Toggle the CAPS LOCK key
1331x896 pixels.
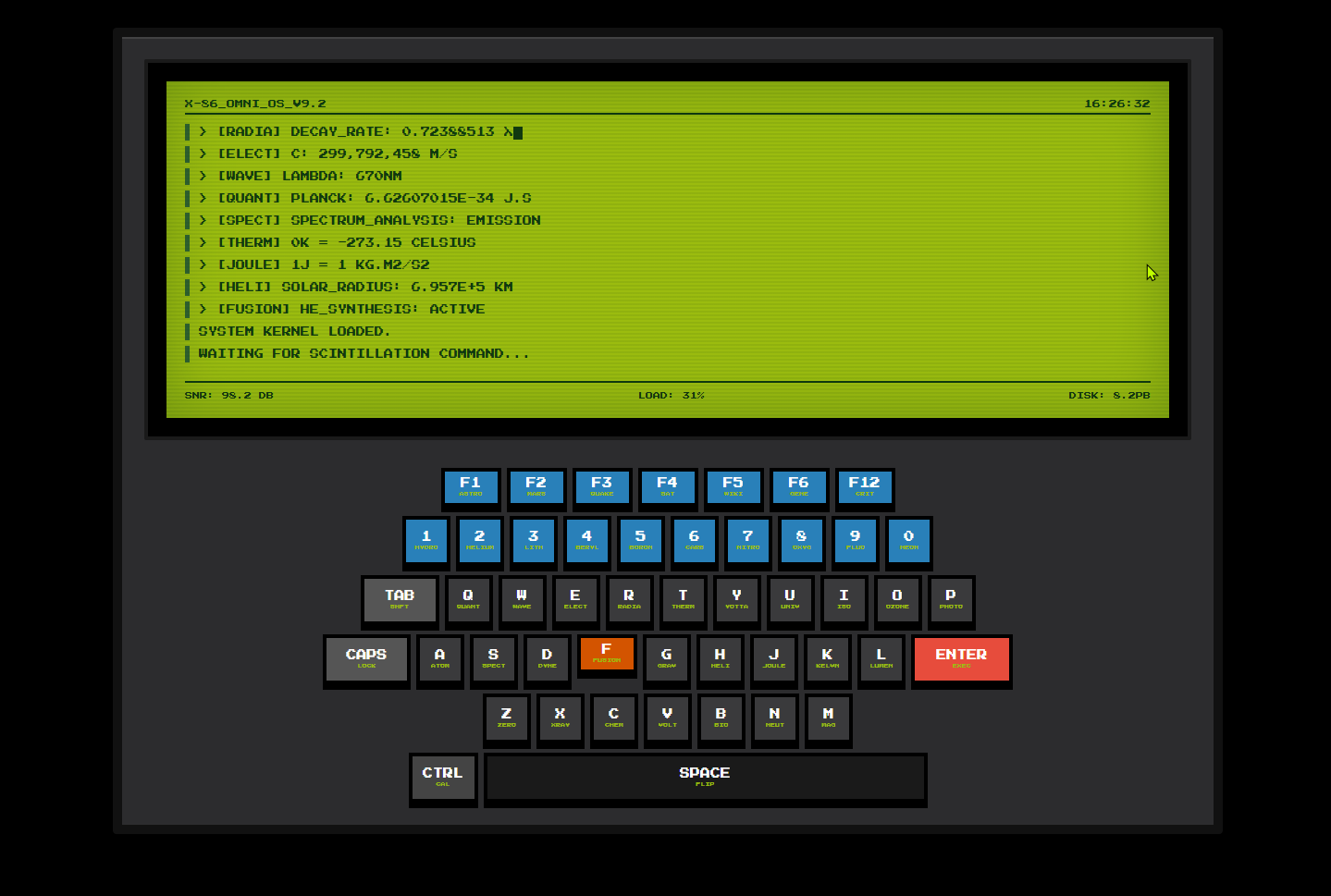pos(366,659)
